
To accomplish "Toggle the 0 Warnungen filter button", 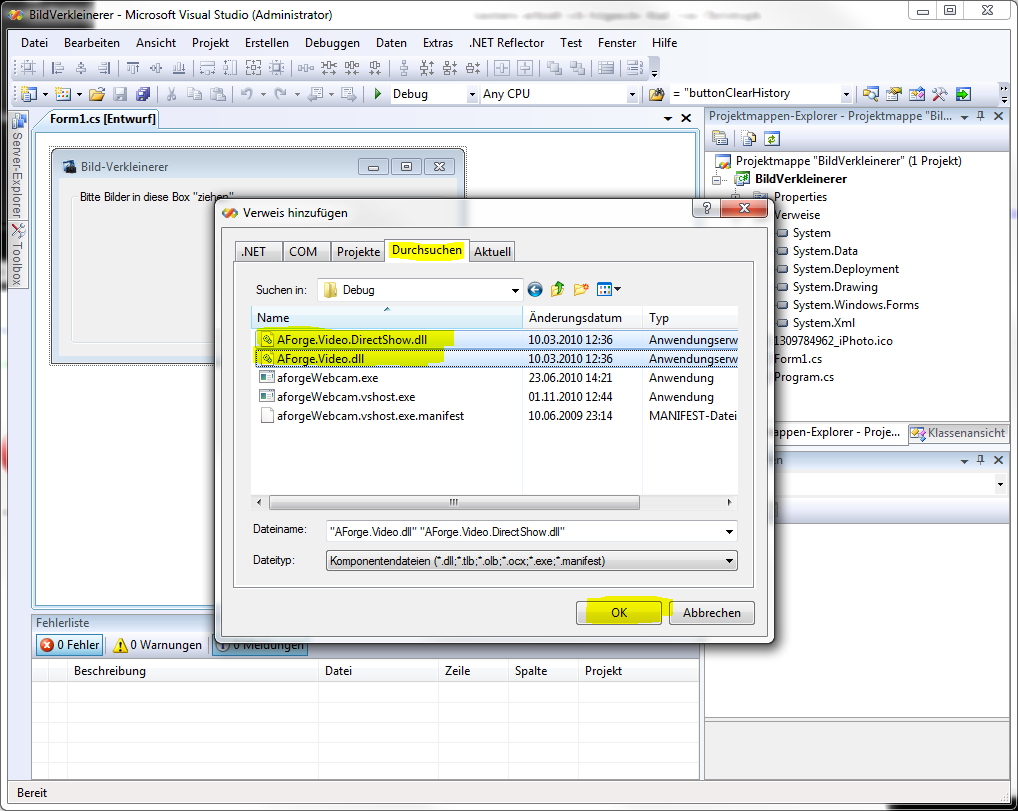I will point(157,645).
